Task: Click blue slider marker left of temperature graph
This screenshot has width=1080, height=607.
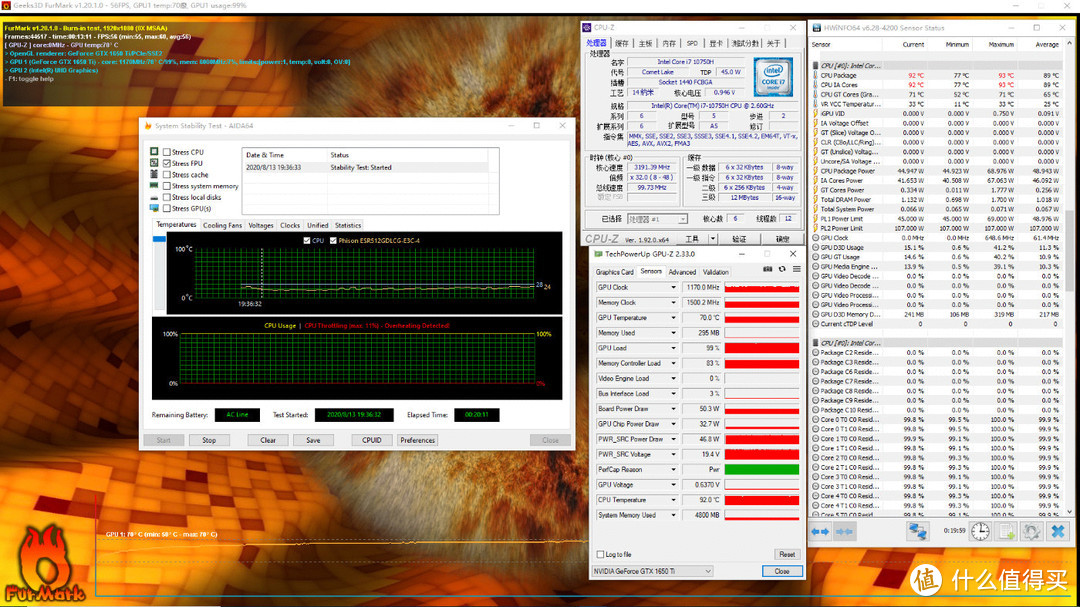Action: coord(159,239)
